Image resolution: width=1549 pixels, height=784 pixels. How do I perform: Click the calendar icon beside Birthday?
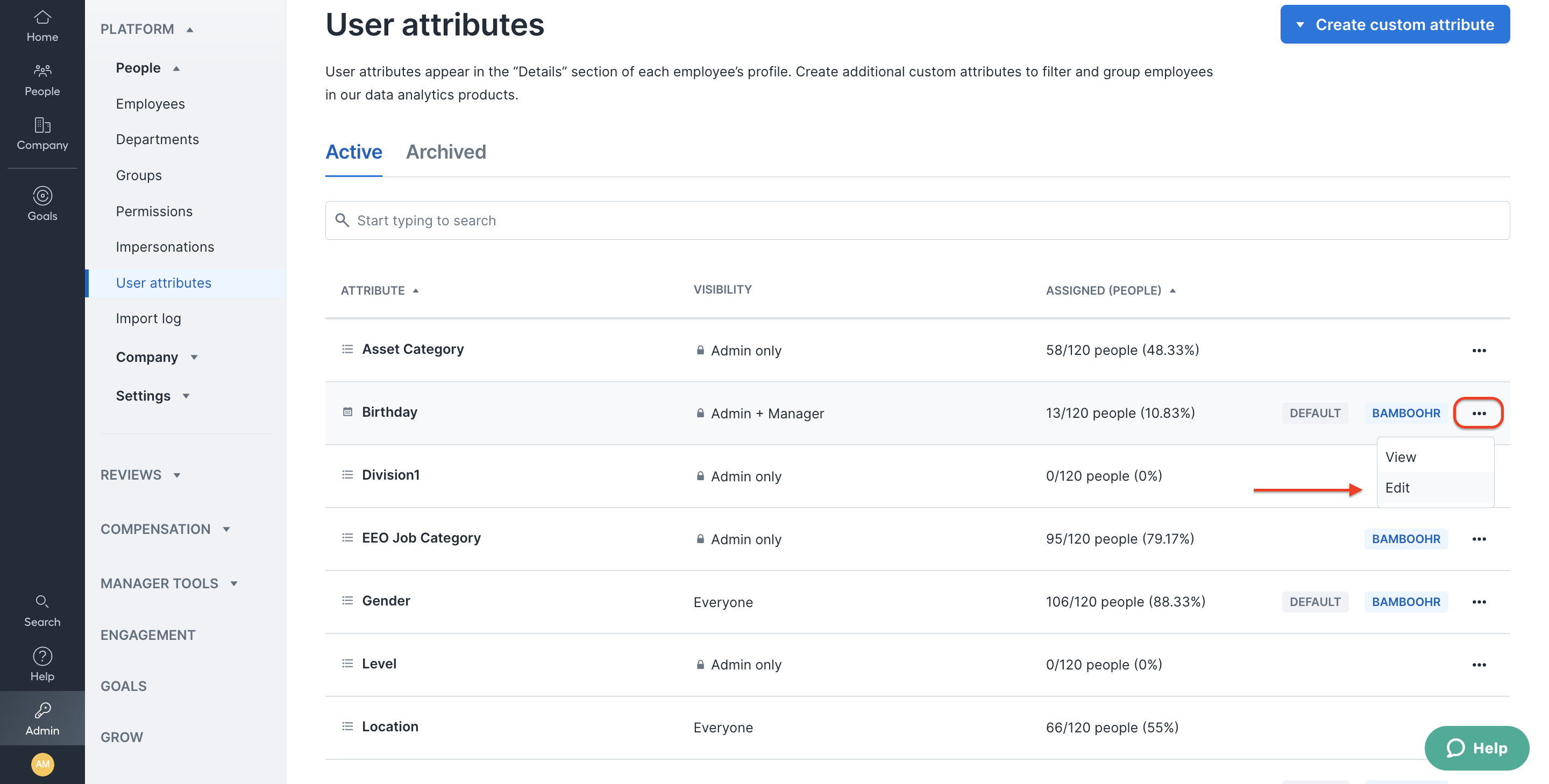347,412
